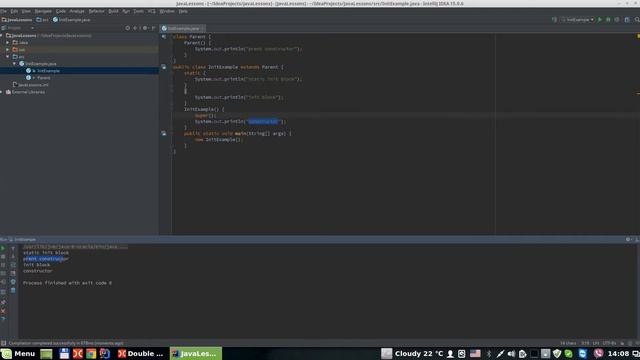
Task: Collapse the InitExample.java file node
Action: (14, 64)
